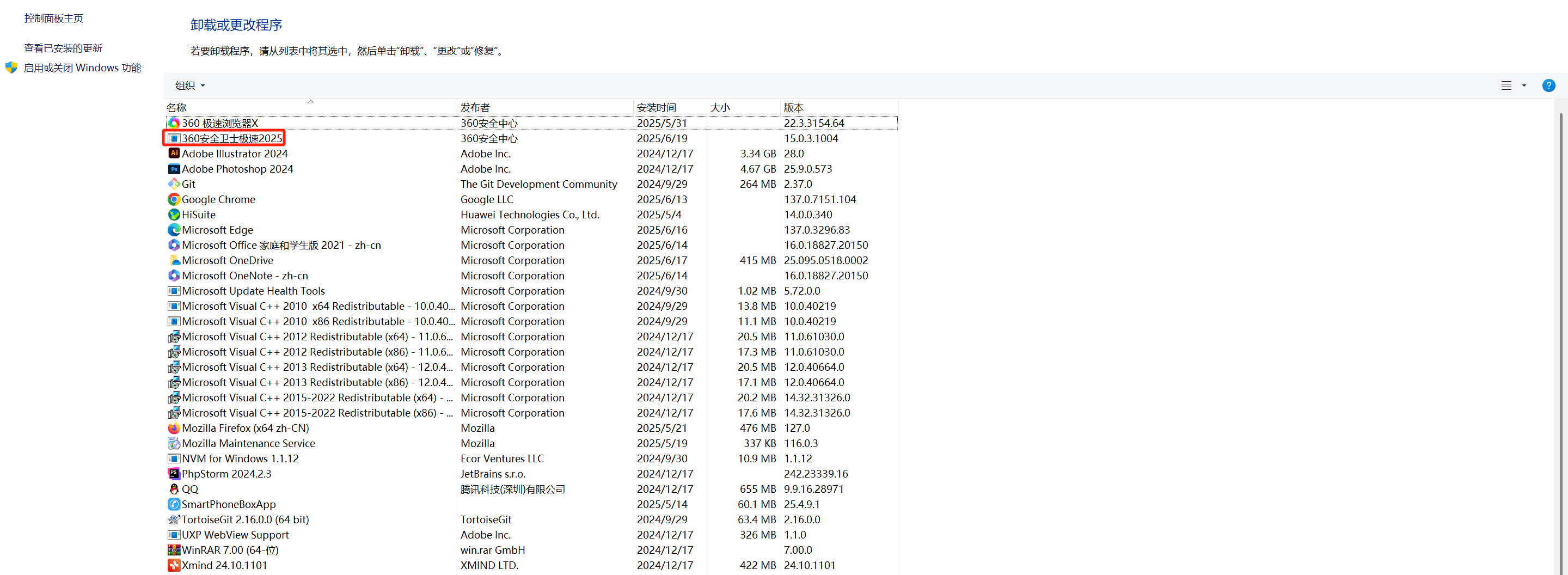Screen dimensions: 1568x575
Task: Click publisher The Git Development Community
Action: click(x=538, y=183)
